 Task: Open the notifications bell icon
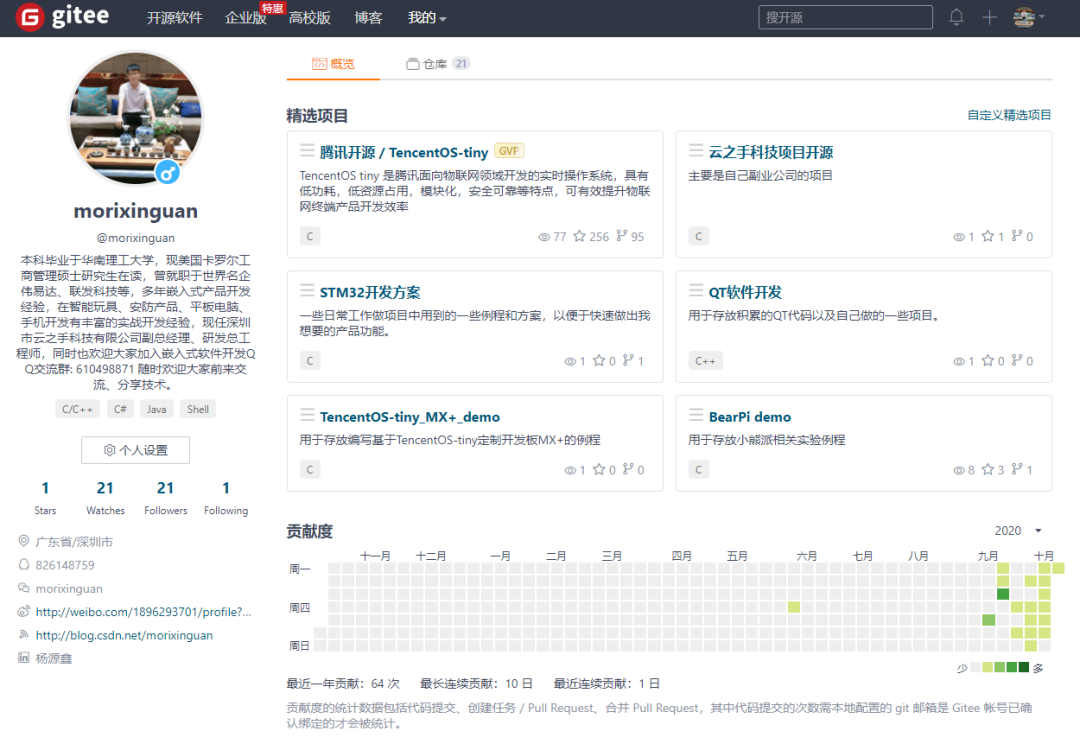pos(956,17)
